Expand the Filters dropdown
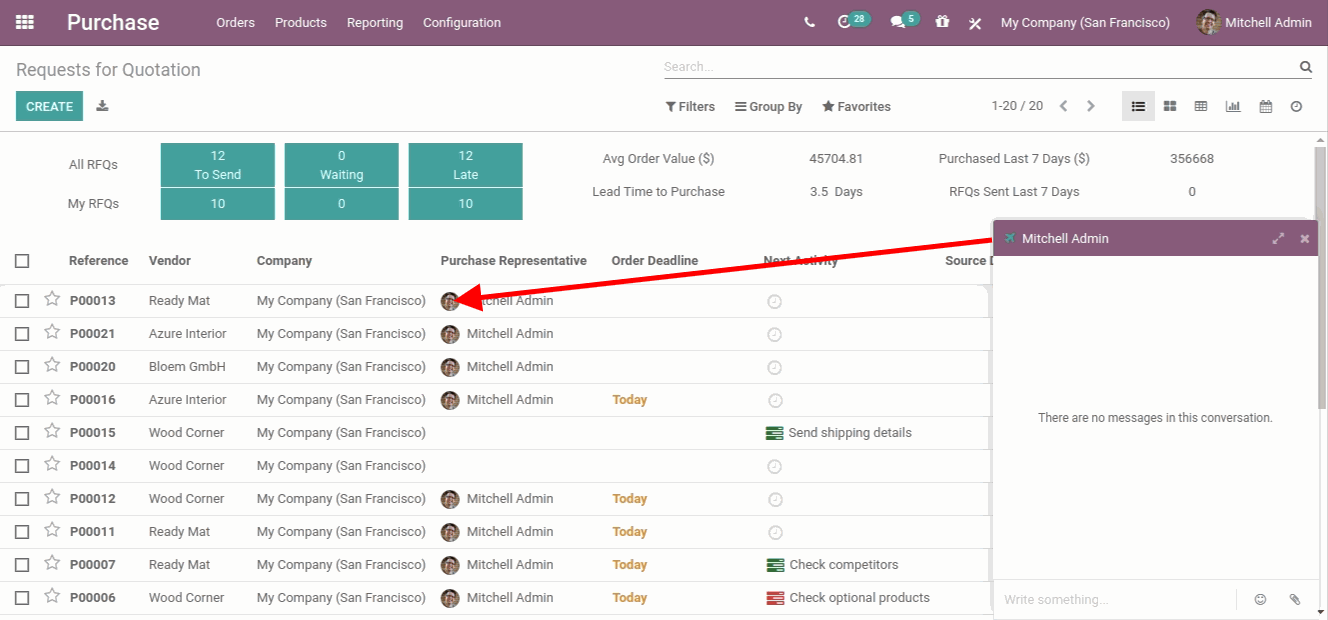Screen dimensions: 1328x620 pyautogui.click(x=690, y=106)
